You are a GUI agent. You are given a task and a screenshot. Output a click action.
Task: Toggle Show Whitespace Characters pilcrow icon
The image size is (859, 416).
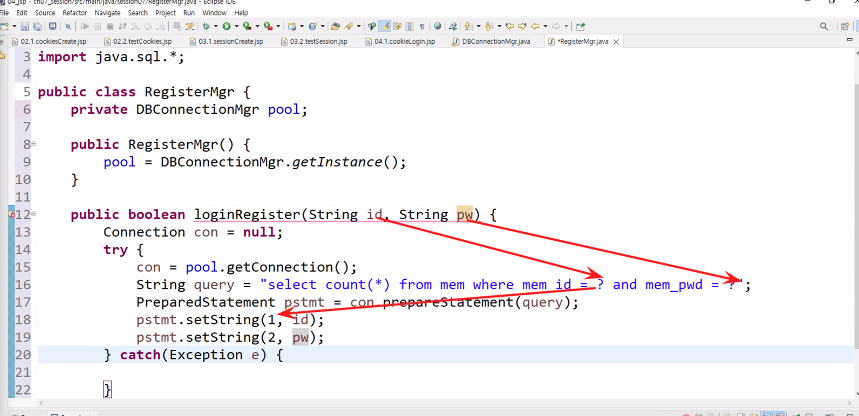point(422,26)
